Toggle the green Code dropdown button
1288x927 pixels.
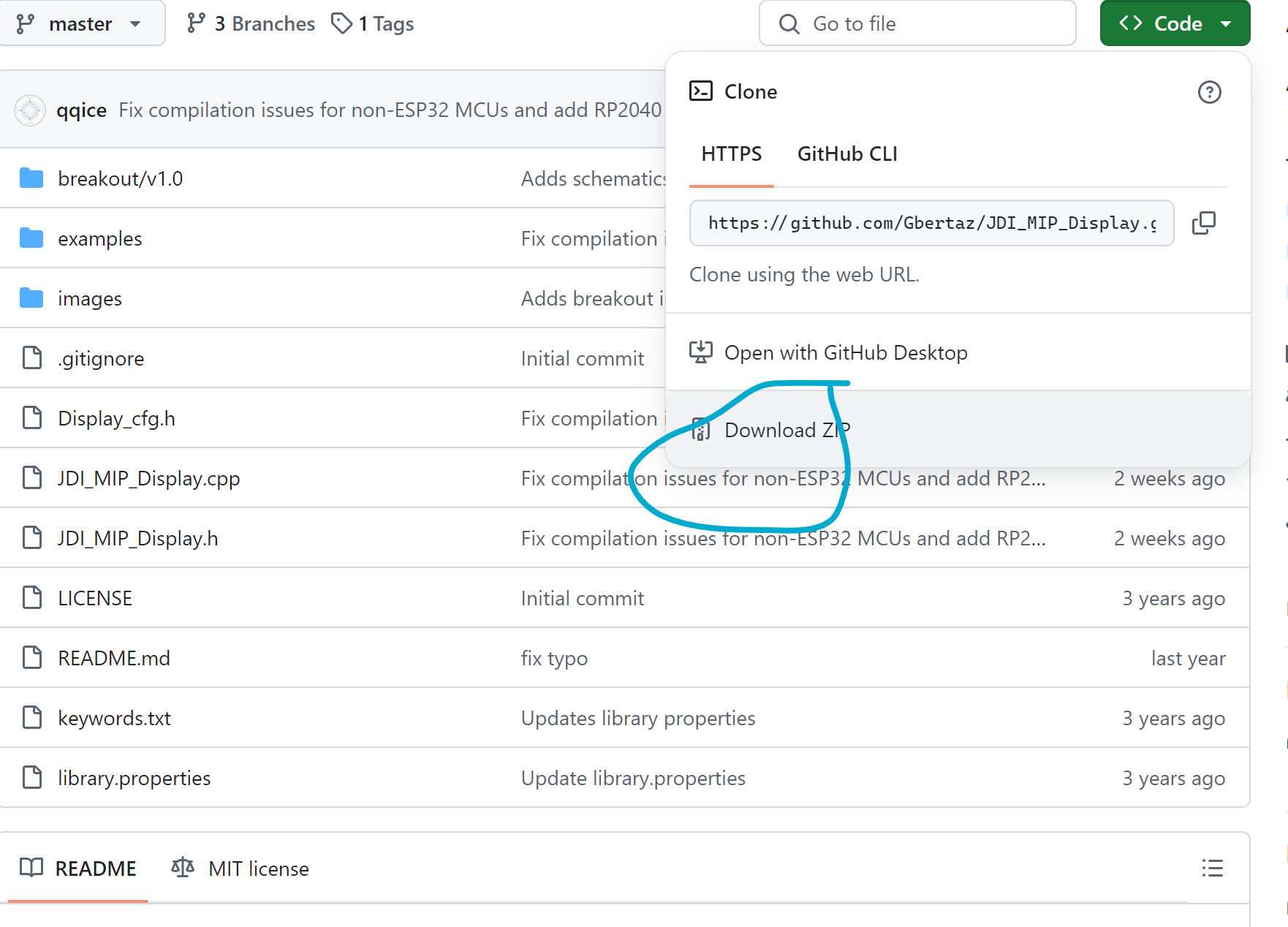[1175, 23]
